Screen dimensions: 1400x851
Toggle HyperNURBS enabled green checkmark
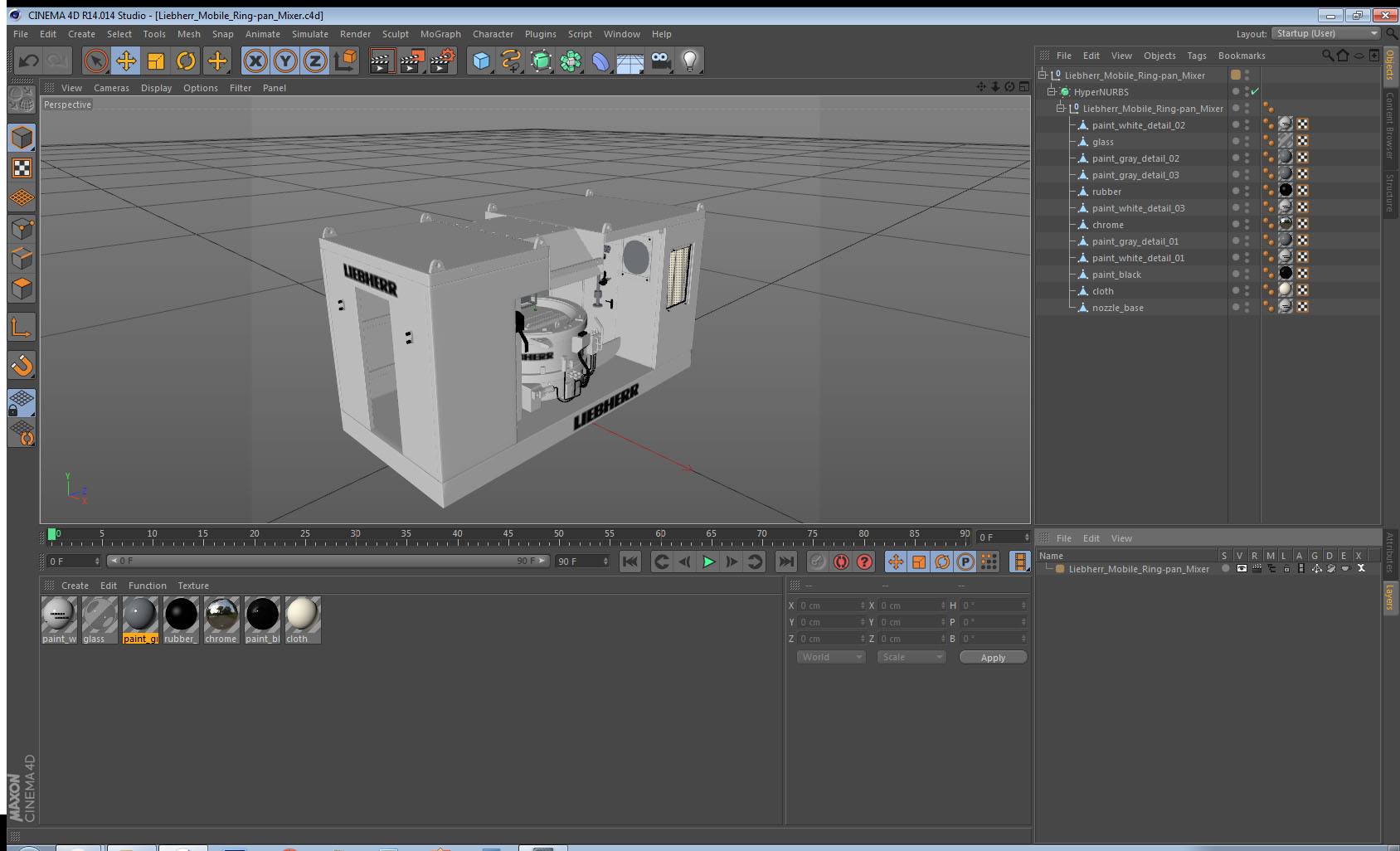1255,91
